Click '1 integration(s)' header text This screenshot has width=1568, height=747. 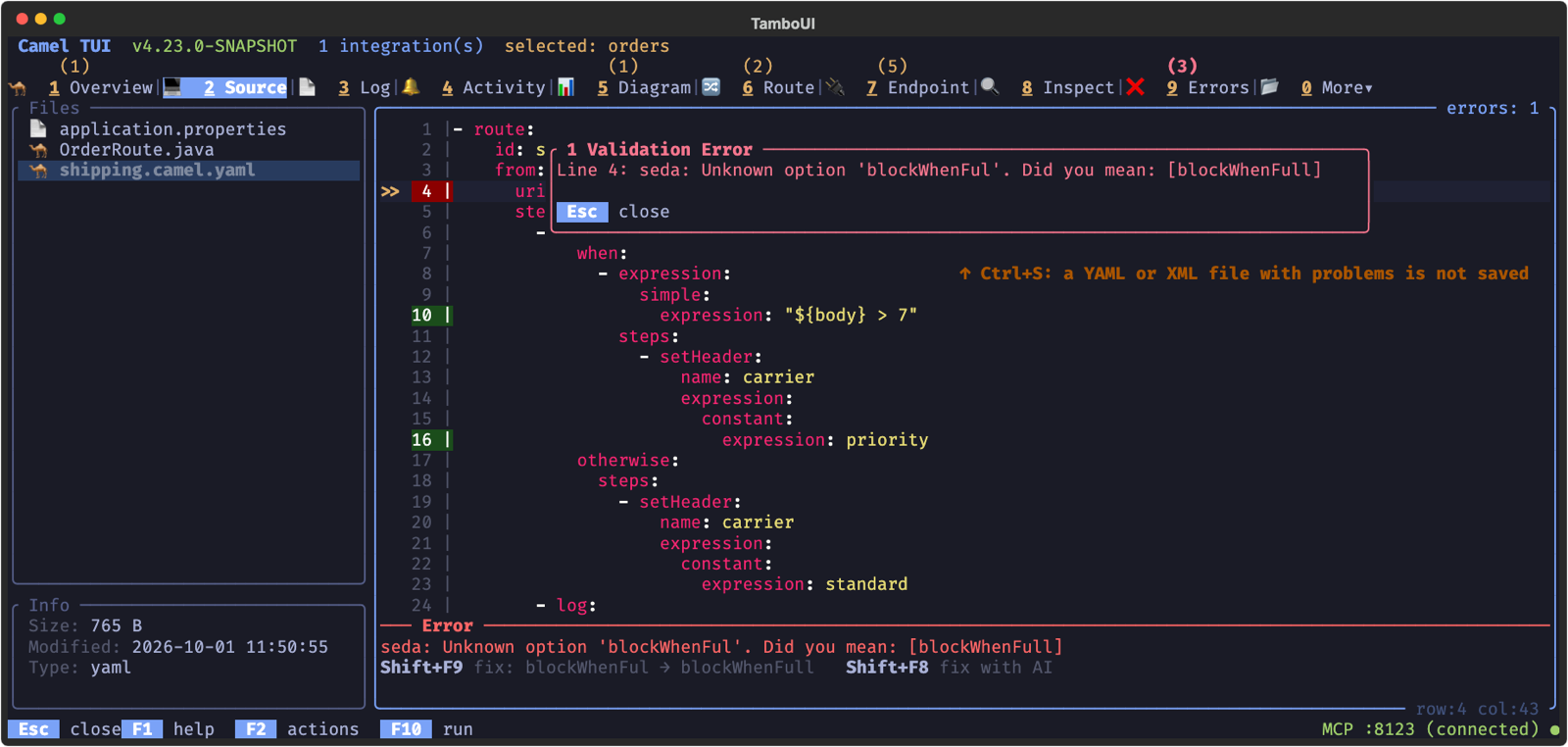click(401, 46)
